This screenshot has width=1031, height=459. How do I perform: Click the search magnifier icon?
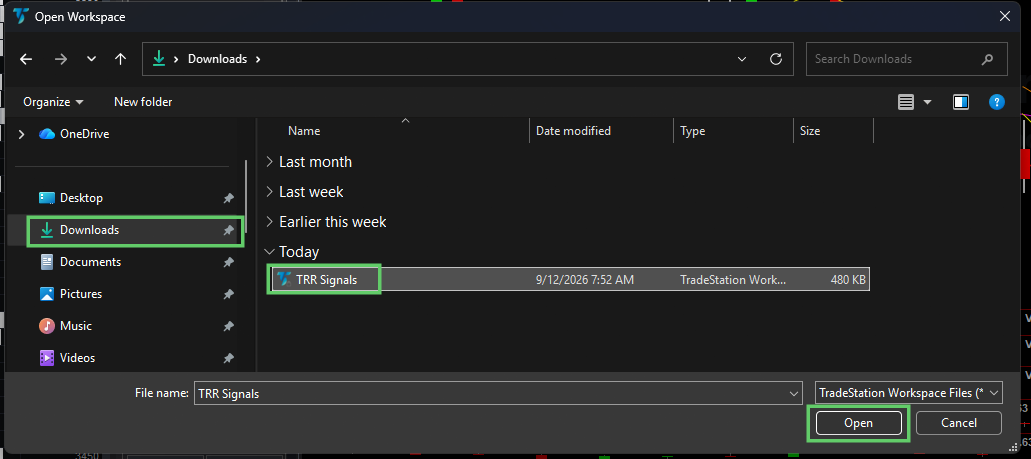point(987,59)
